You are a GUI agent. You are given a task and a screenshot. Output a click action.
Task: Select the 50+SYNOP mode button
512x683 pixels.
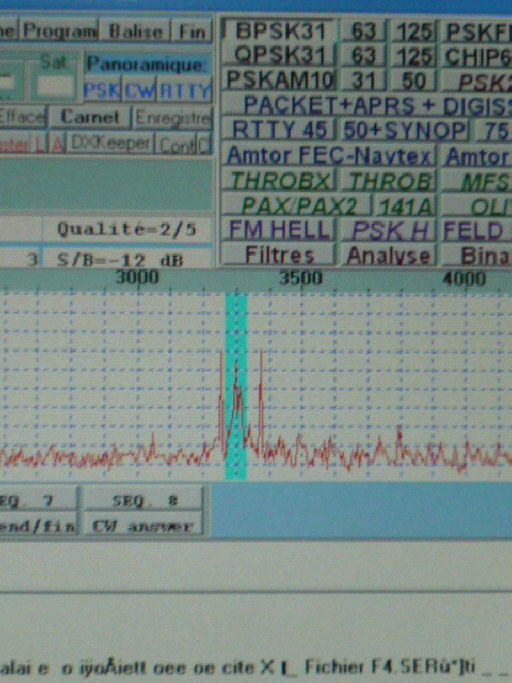[404, 130]
